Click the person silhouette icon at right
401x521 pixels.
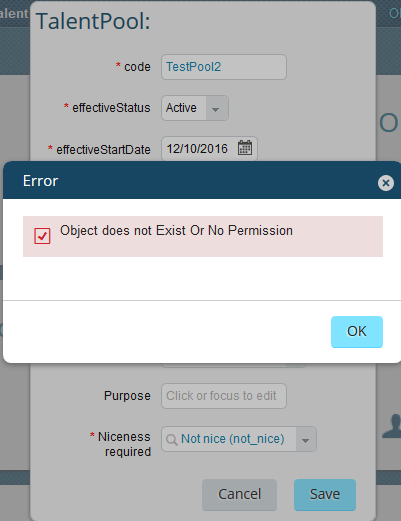(x=392, y=426)
